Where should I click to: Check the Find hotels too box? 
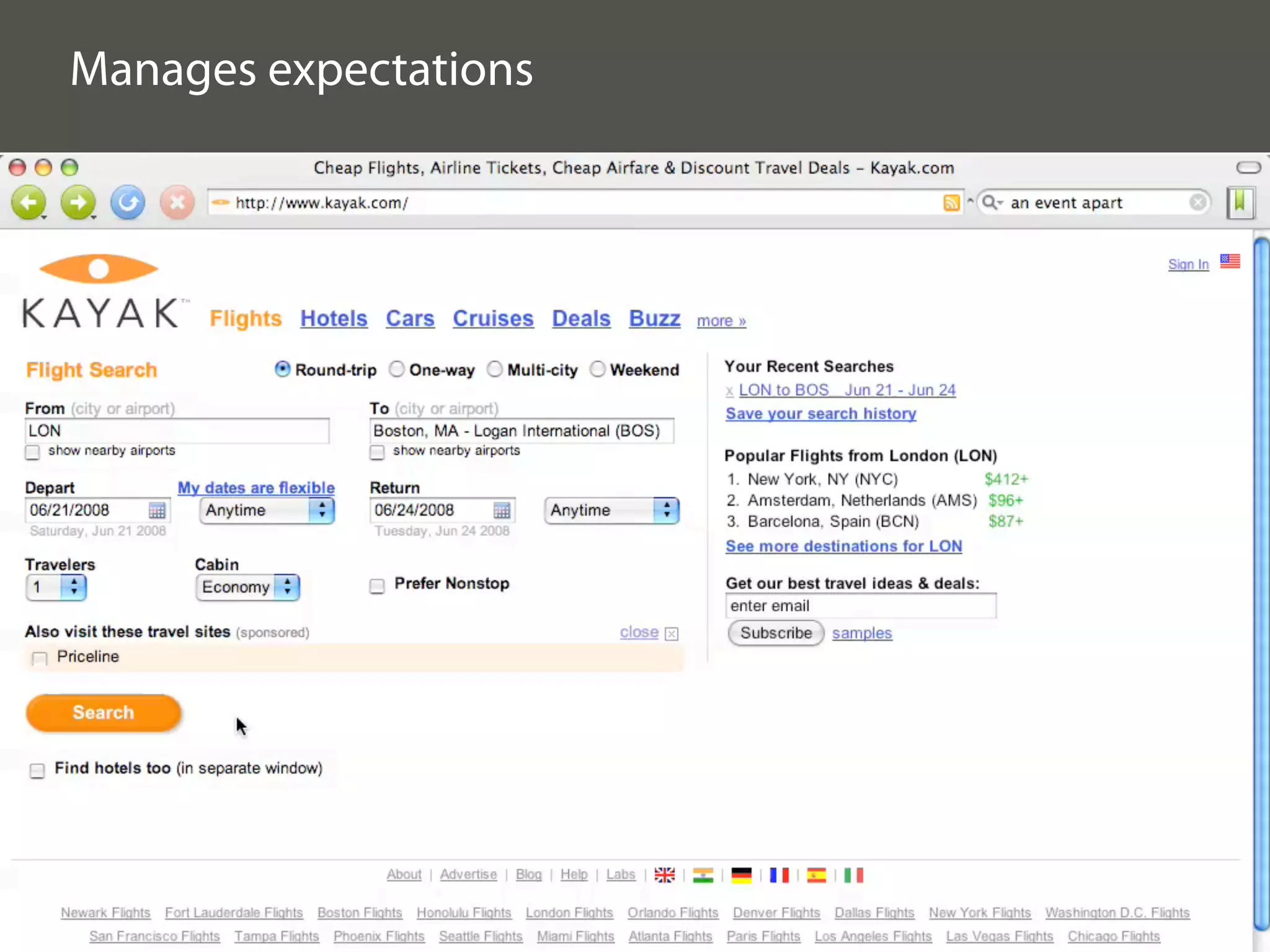pos(37,770)
